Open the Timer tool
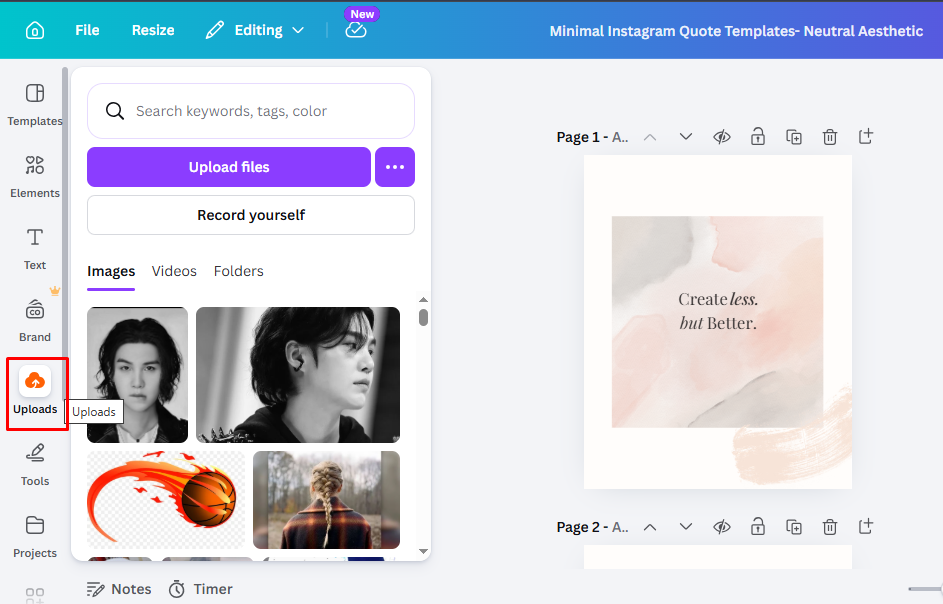This screenshot has height=604, width=943. click(200, 589)
